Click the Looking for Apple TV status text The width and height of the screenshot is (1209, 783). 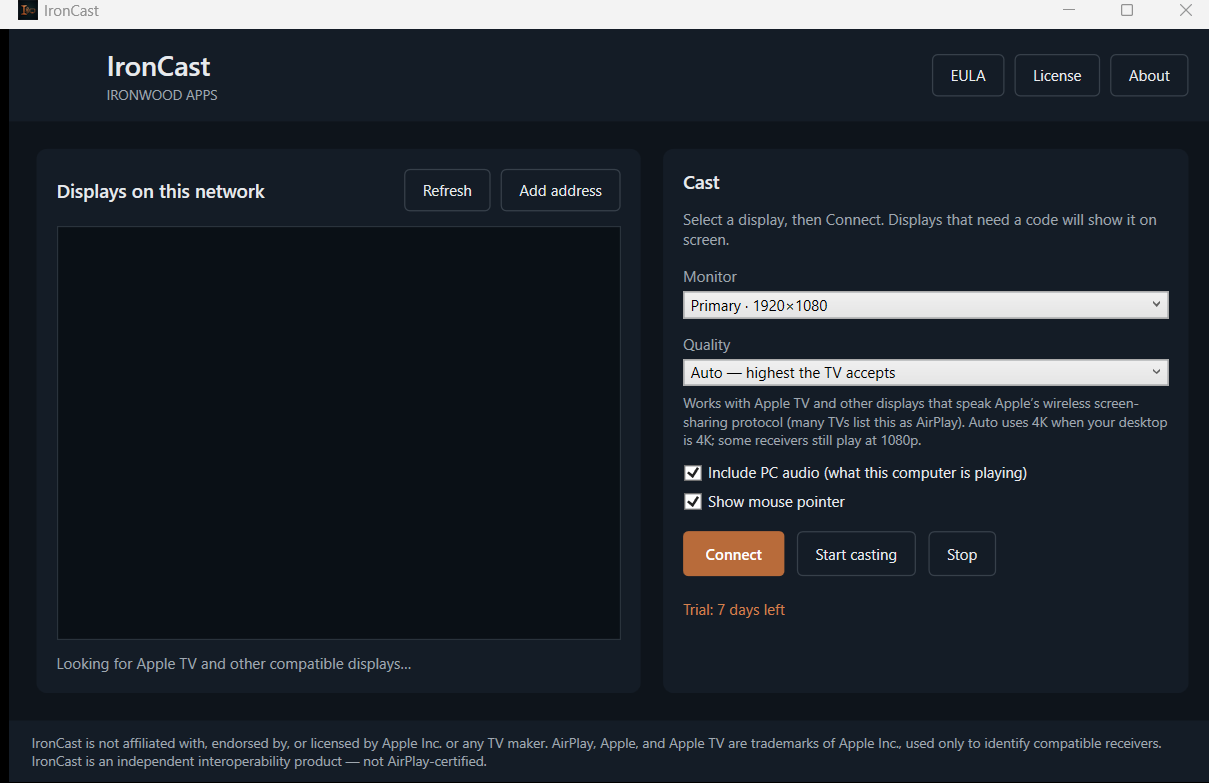click(x=234, y=663)
